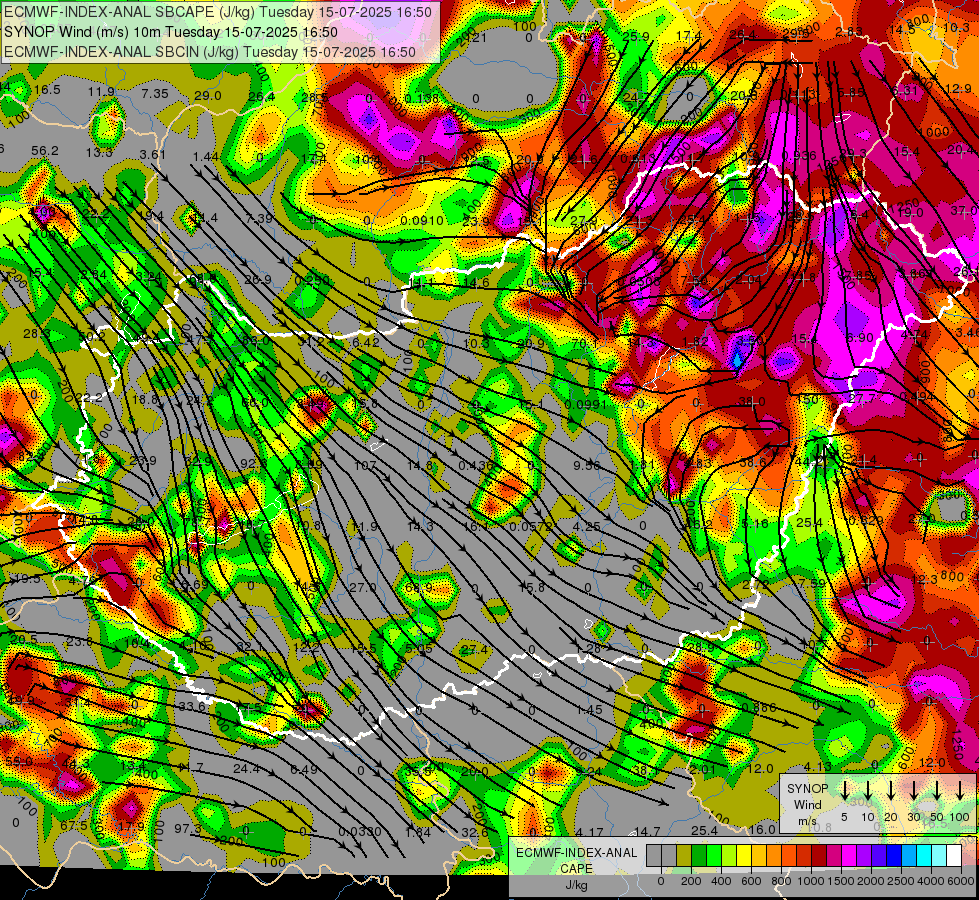Click the station value 33.6
The height and width of the screenshot is (900, 979).
tap(192, 706)
